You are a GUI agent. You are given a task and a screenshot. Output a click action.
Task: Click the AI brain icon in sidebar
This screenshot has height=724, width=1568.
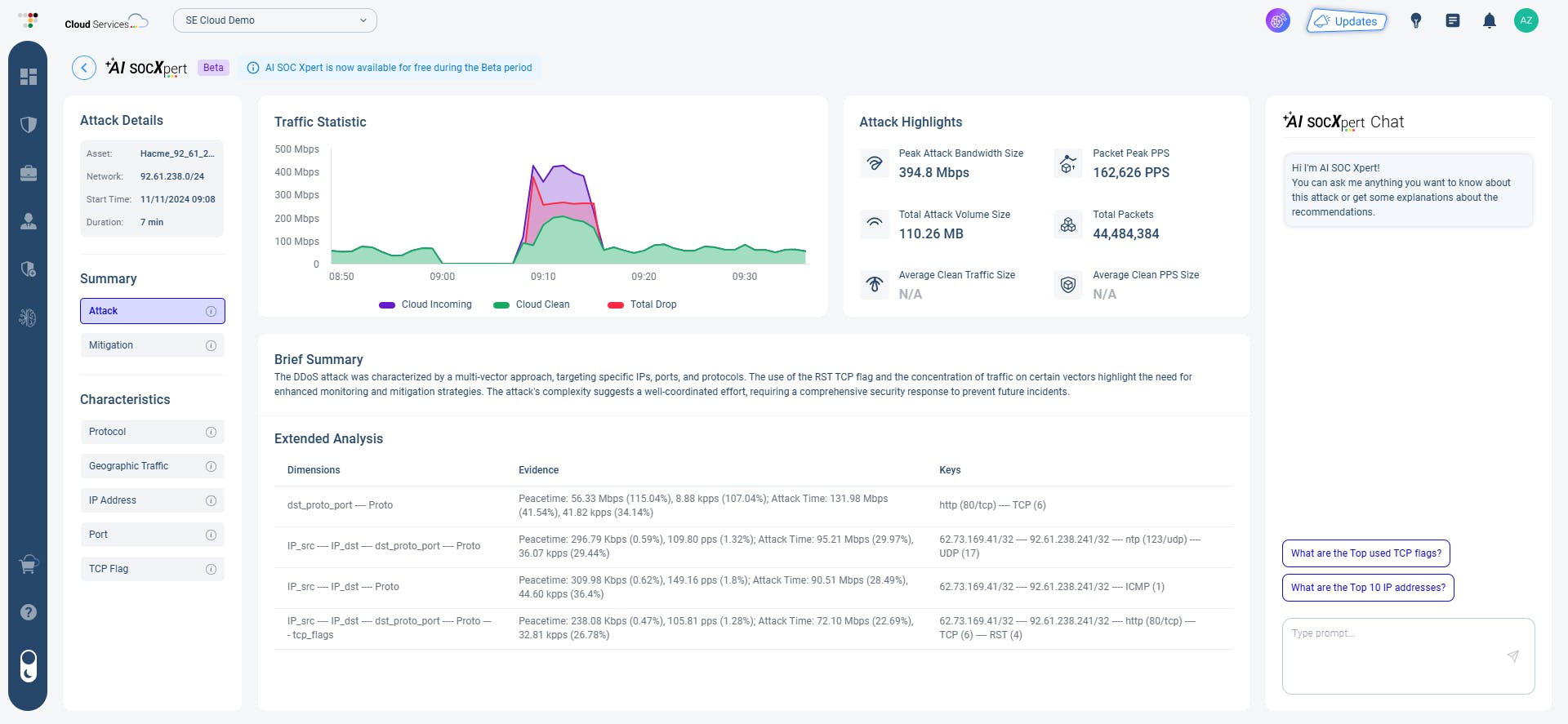tap(29, 318)
